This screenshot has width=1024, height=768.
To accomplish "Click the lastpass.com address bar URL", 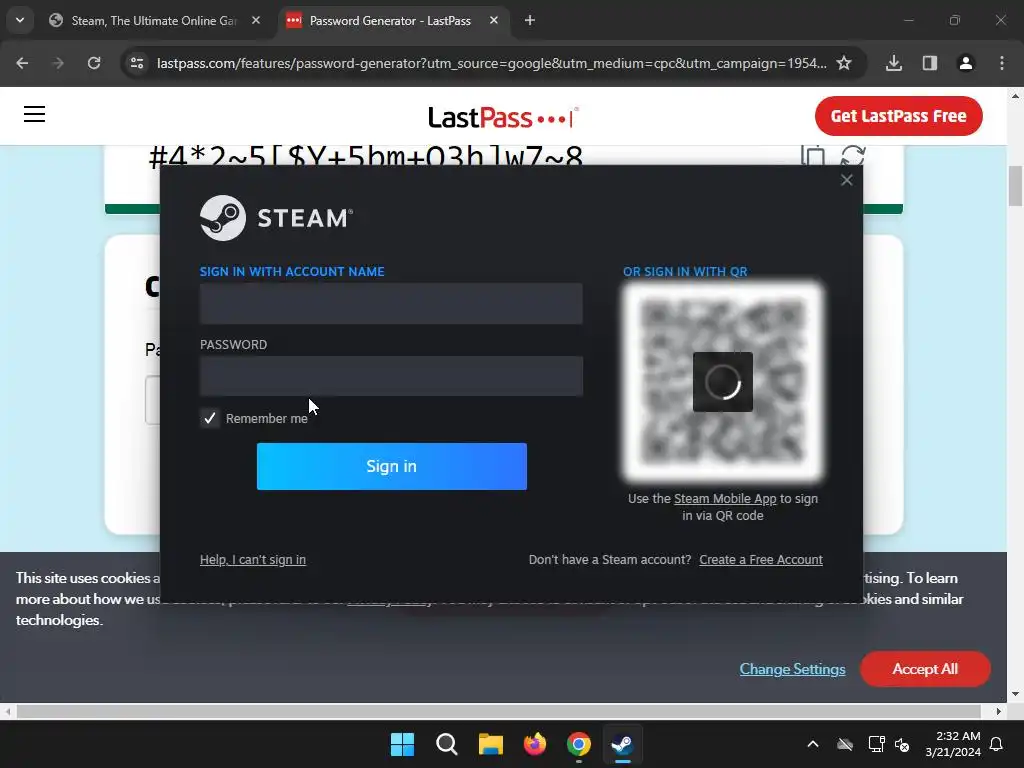I will (491, 63).
